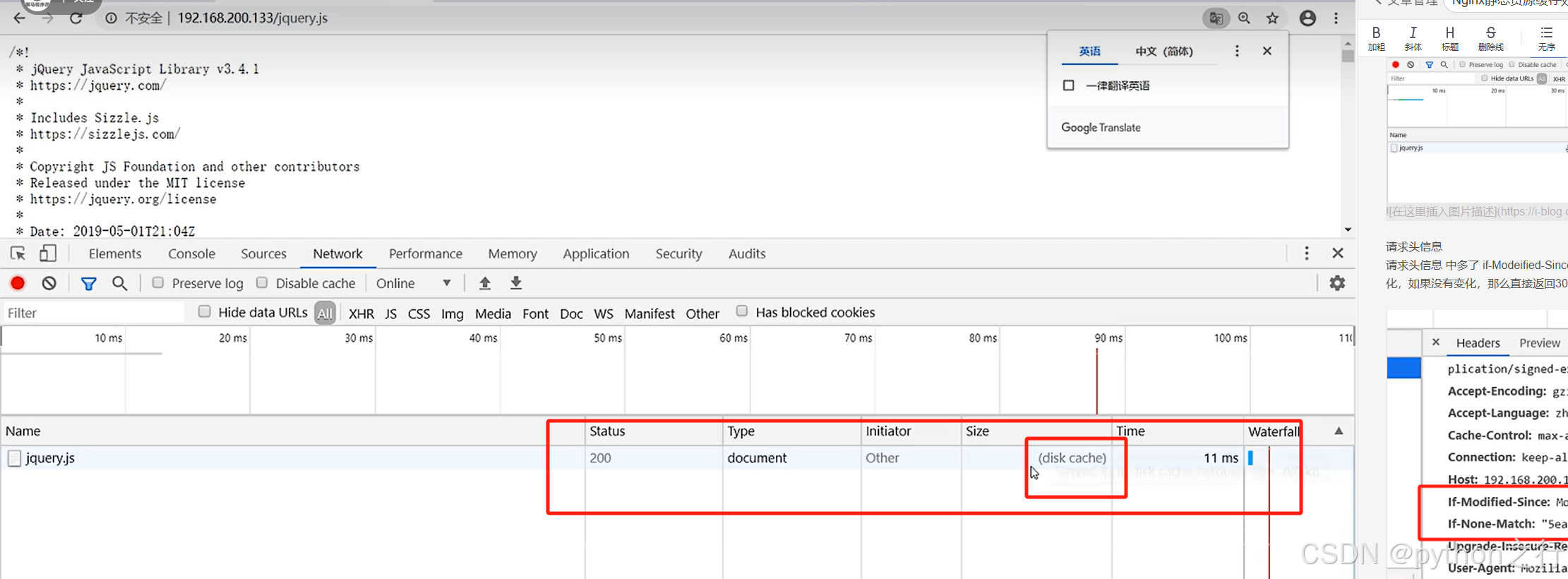
Task: Select the English tab in translate popup
Action: (1089, 51)
